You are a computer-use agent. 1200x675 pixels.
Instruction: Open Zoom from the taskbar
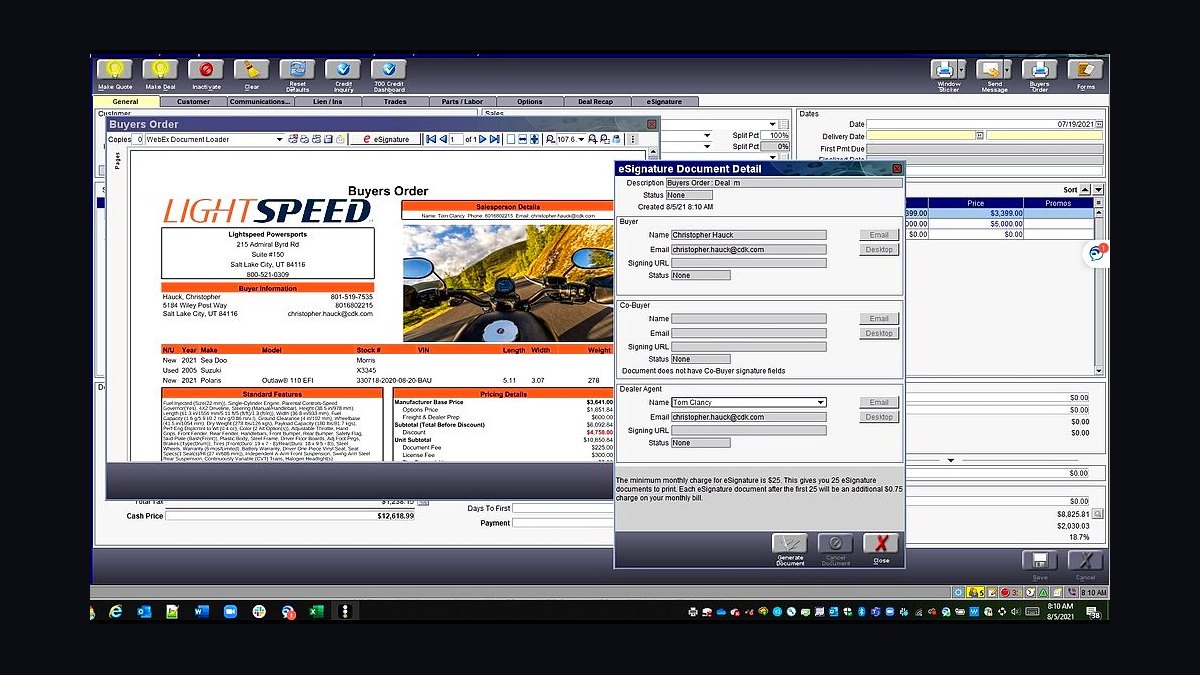pyautogui.click(x=231, y=610)
